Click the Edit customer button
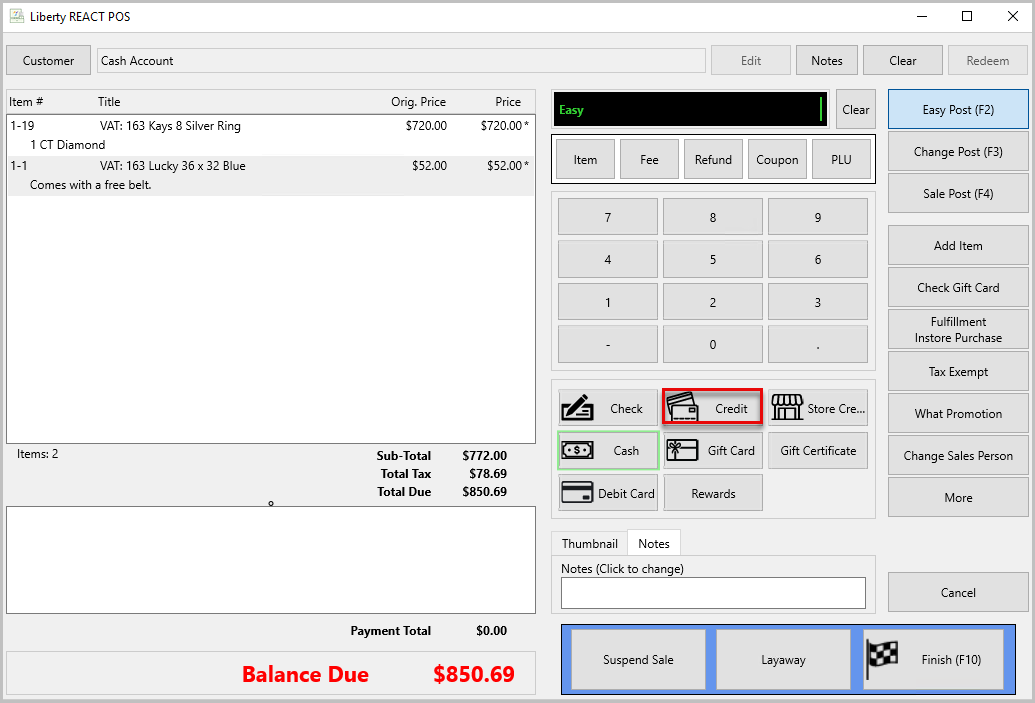This screenshot has width=1035, height=703. coord(751,60)
